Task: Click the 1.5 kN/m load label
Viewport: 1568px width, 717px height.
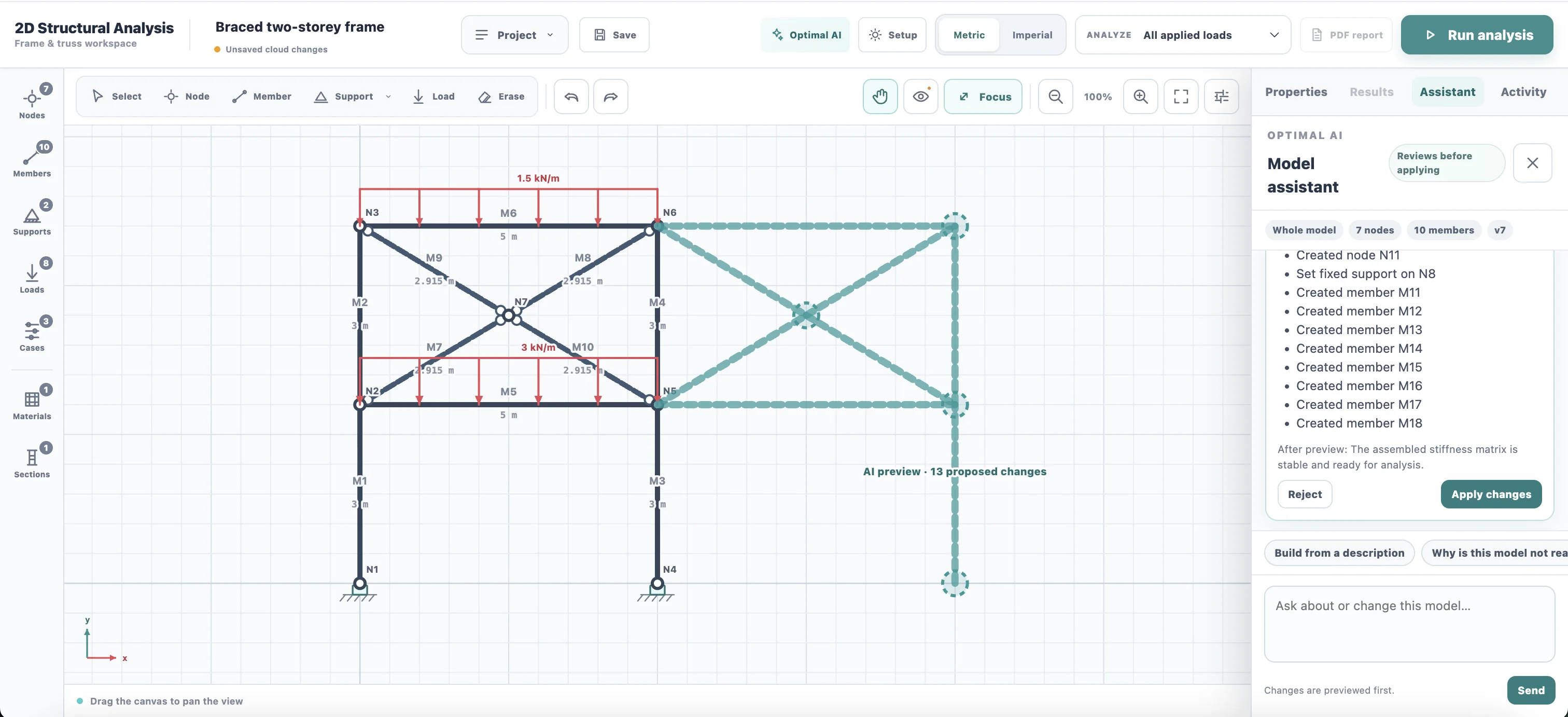Action: pyautogui.click(x=538, y=178)
